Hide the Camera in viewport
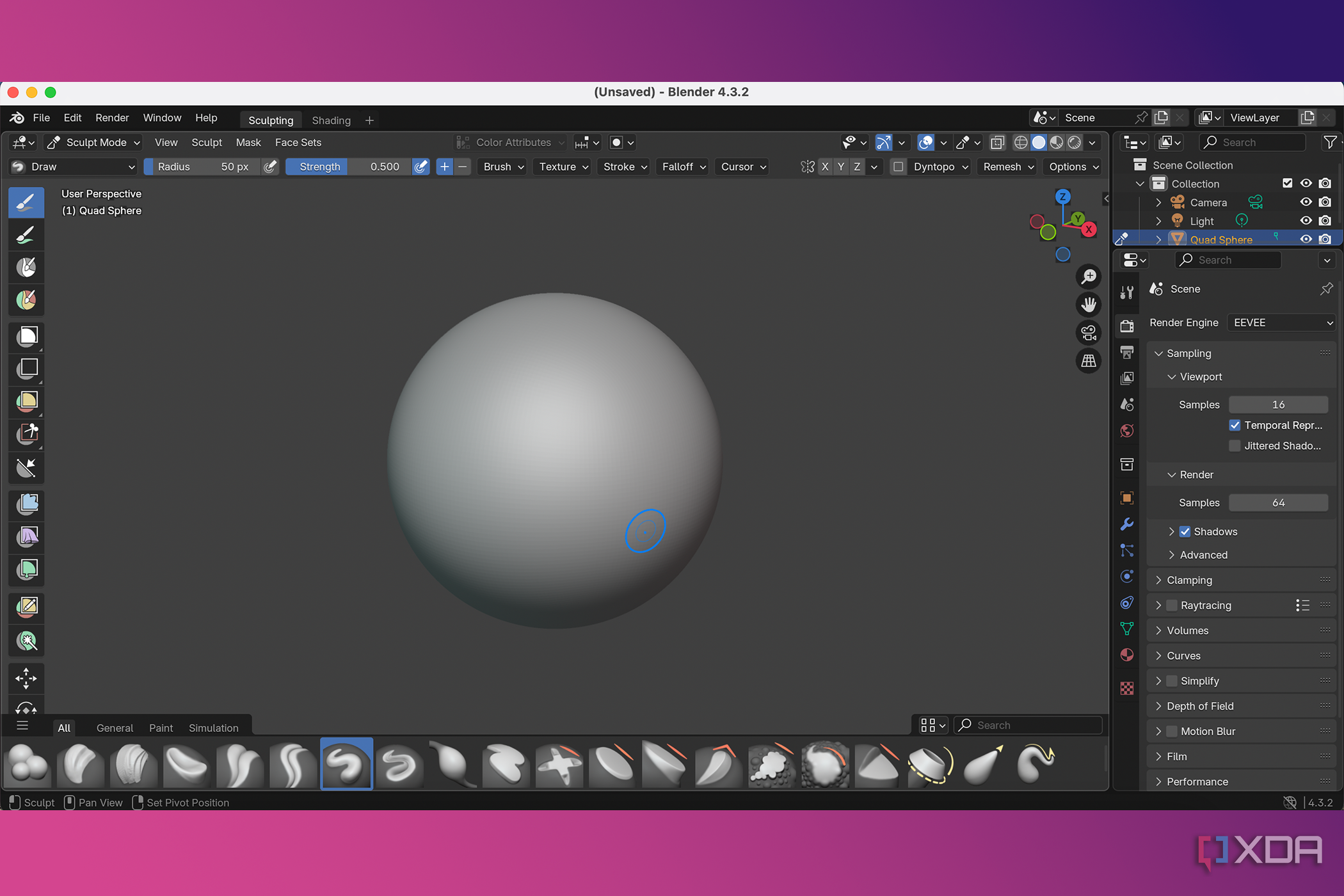This screenshot has height=896, width=1344. click(1306, 202)
